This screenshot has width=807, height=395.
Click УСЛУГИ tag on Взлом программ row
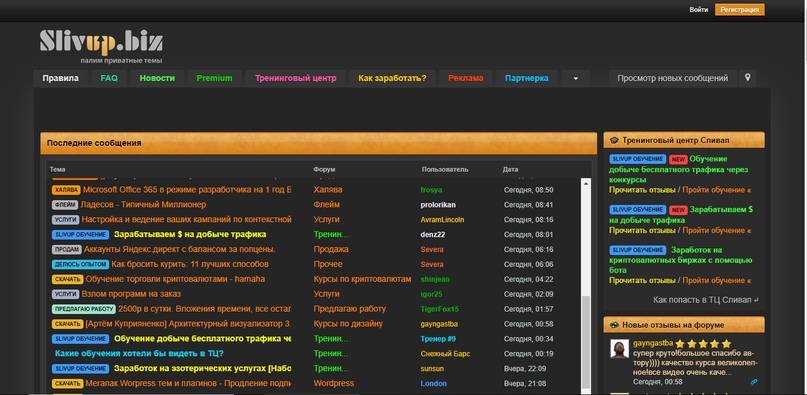(x=65, y=295)
